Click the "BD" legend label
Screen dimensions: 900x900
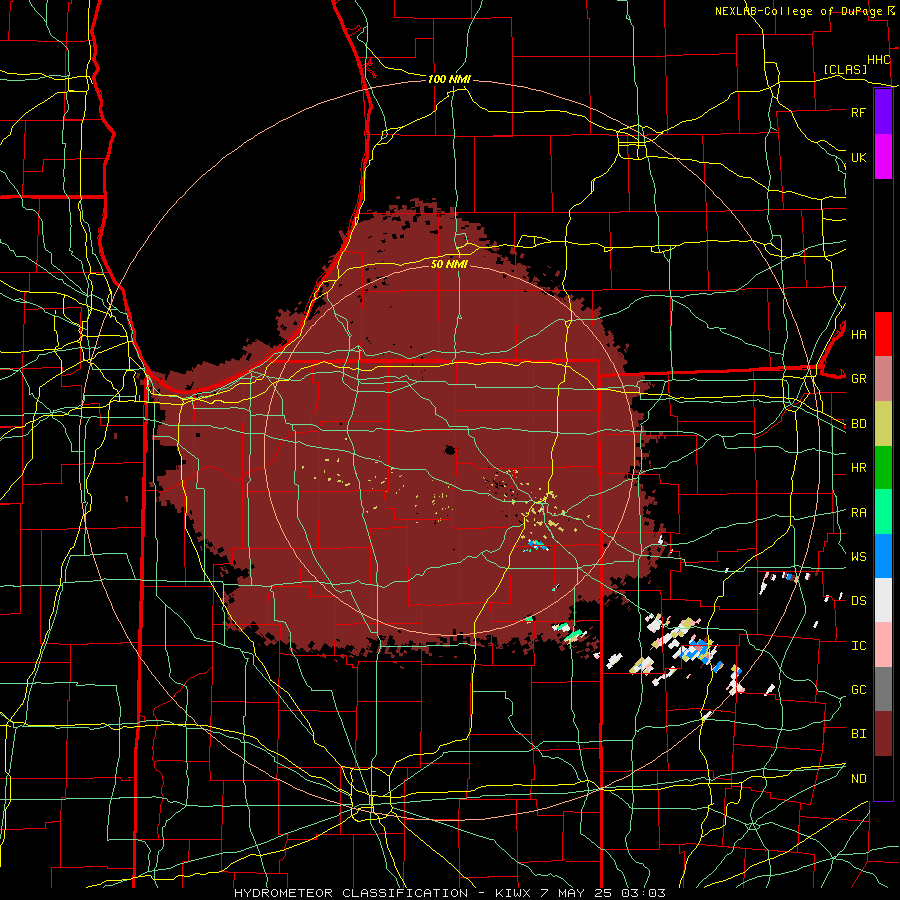pyautogui.click(x=858, y=424)
